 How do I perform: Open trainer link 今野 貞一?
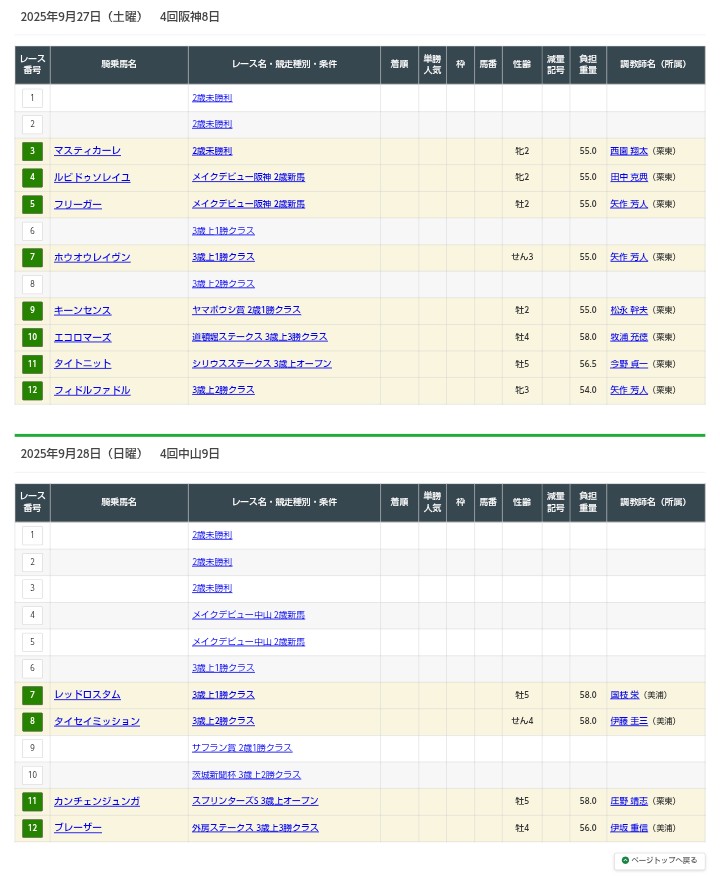click(x=629, y=364)
